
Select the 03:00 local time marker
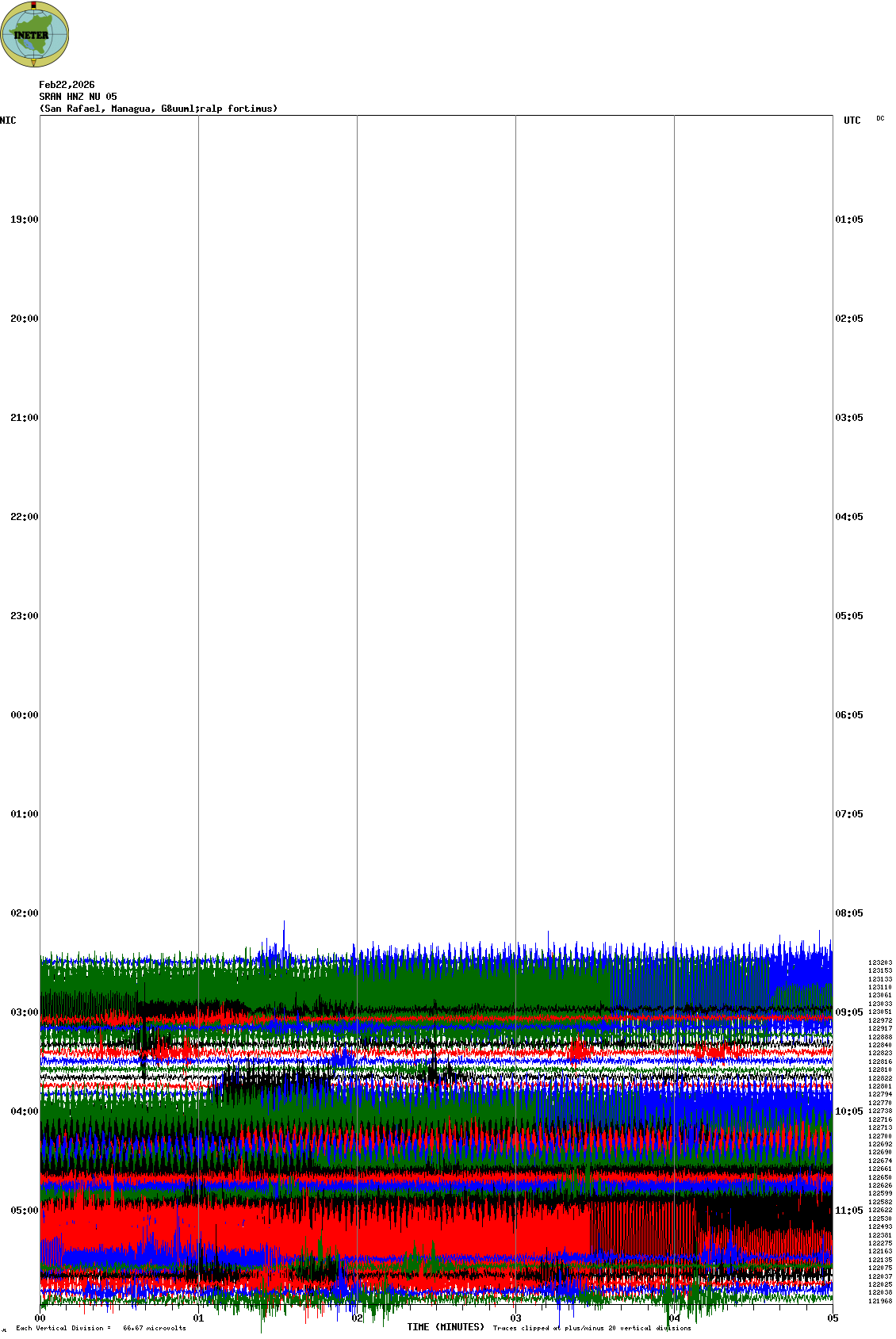(24, 1012)
